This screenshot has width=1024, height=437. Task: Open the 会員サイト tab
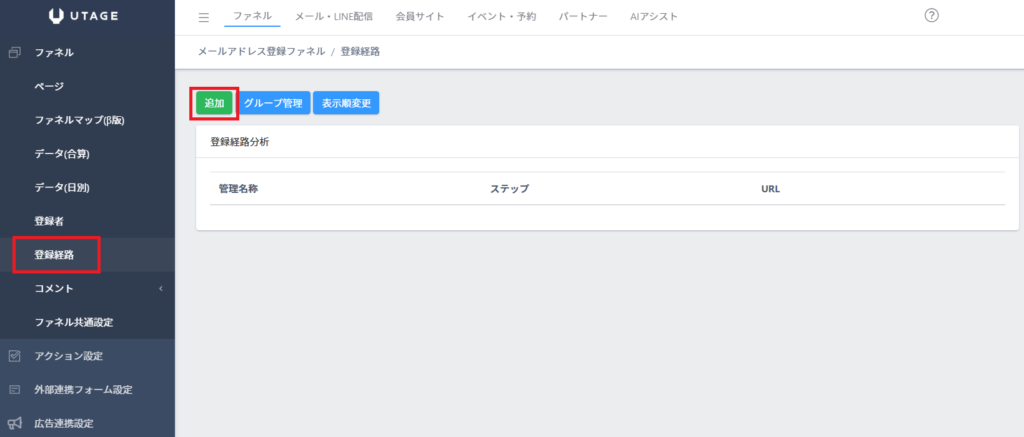(x=419, y=17)
